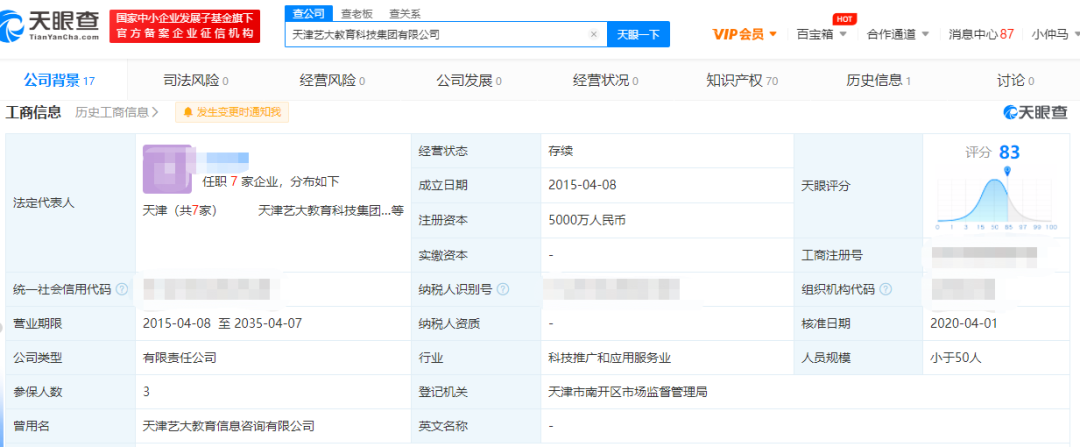
Task: Switch to 查关系 search tab
Action: tap(405, 13)
